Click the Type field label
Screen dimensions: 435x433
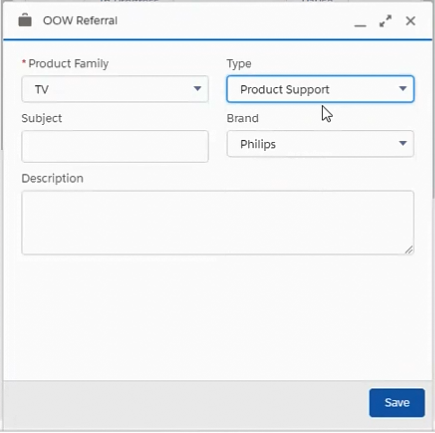coord(239,64)
